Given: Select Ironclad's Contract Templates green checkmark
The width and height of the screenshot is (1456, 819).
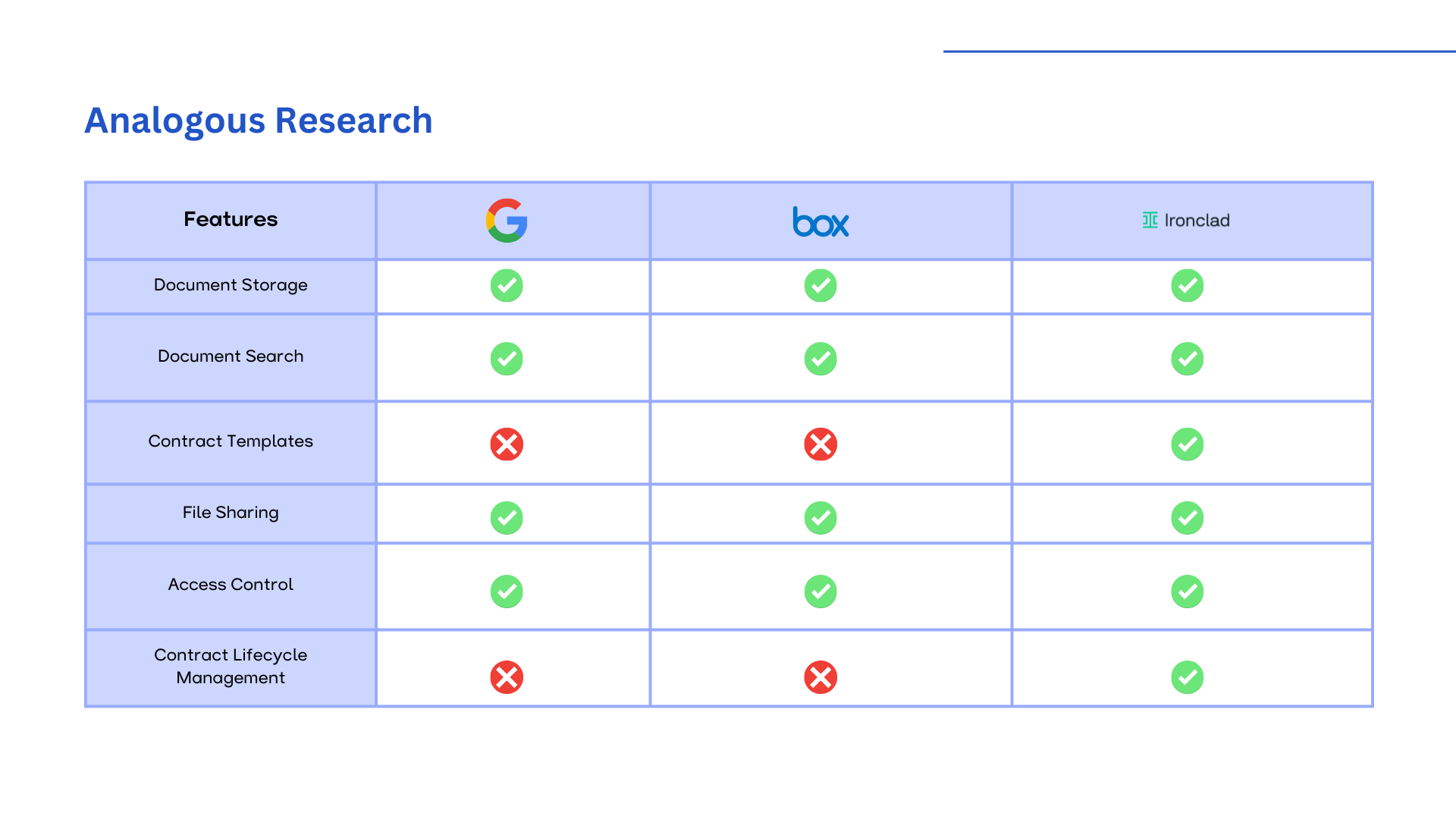Looking at the screenshot, I should point(1188,444).
